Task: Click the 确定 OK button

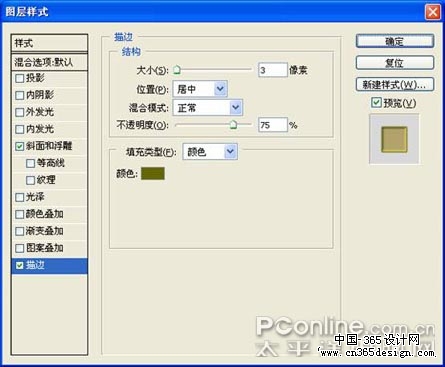Action: coord(395,42)
